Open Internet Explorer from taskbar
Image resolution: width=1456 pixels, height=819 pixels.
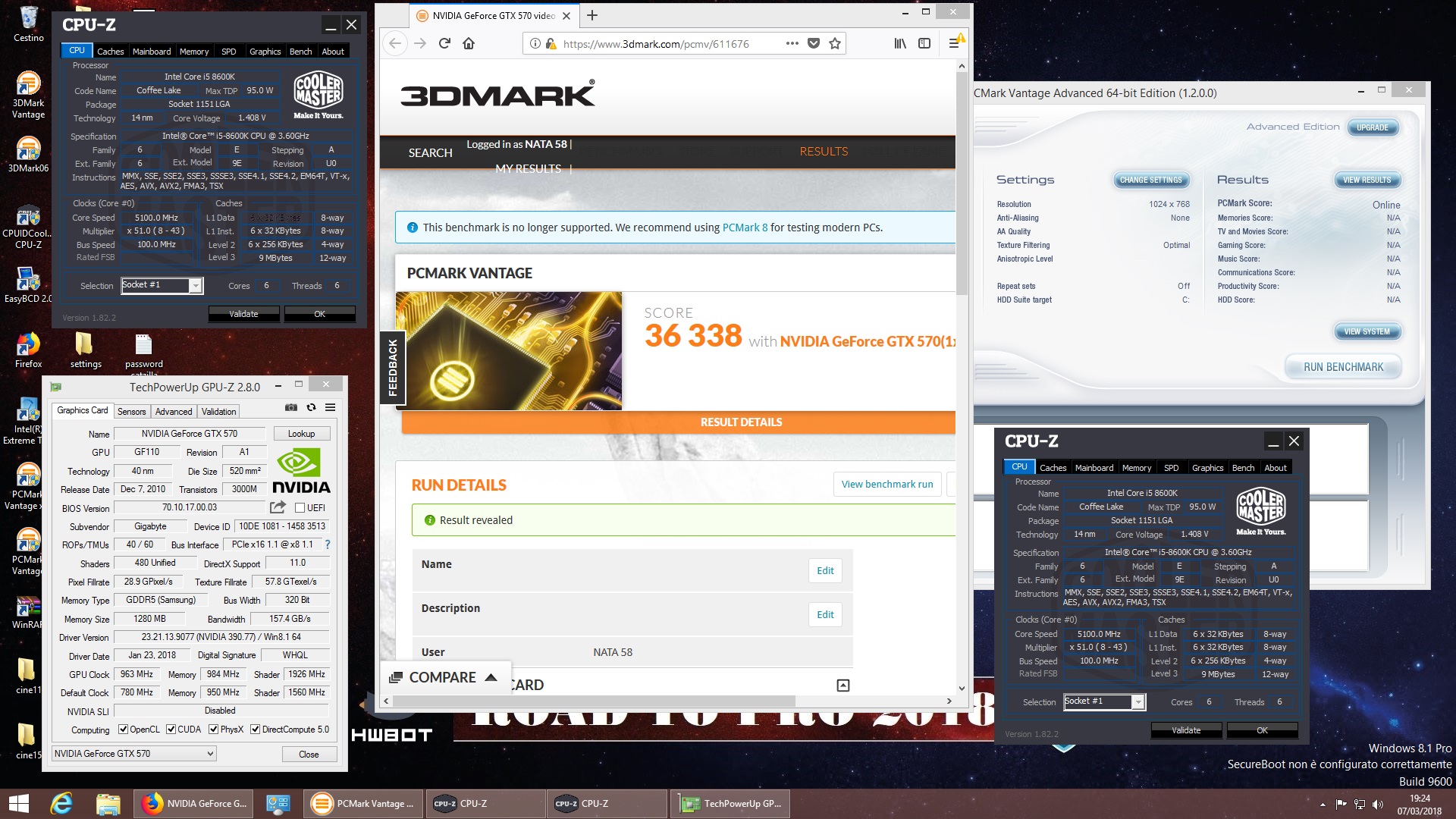[x=61, y=804]
